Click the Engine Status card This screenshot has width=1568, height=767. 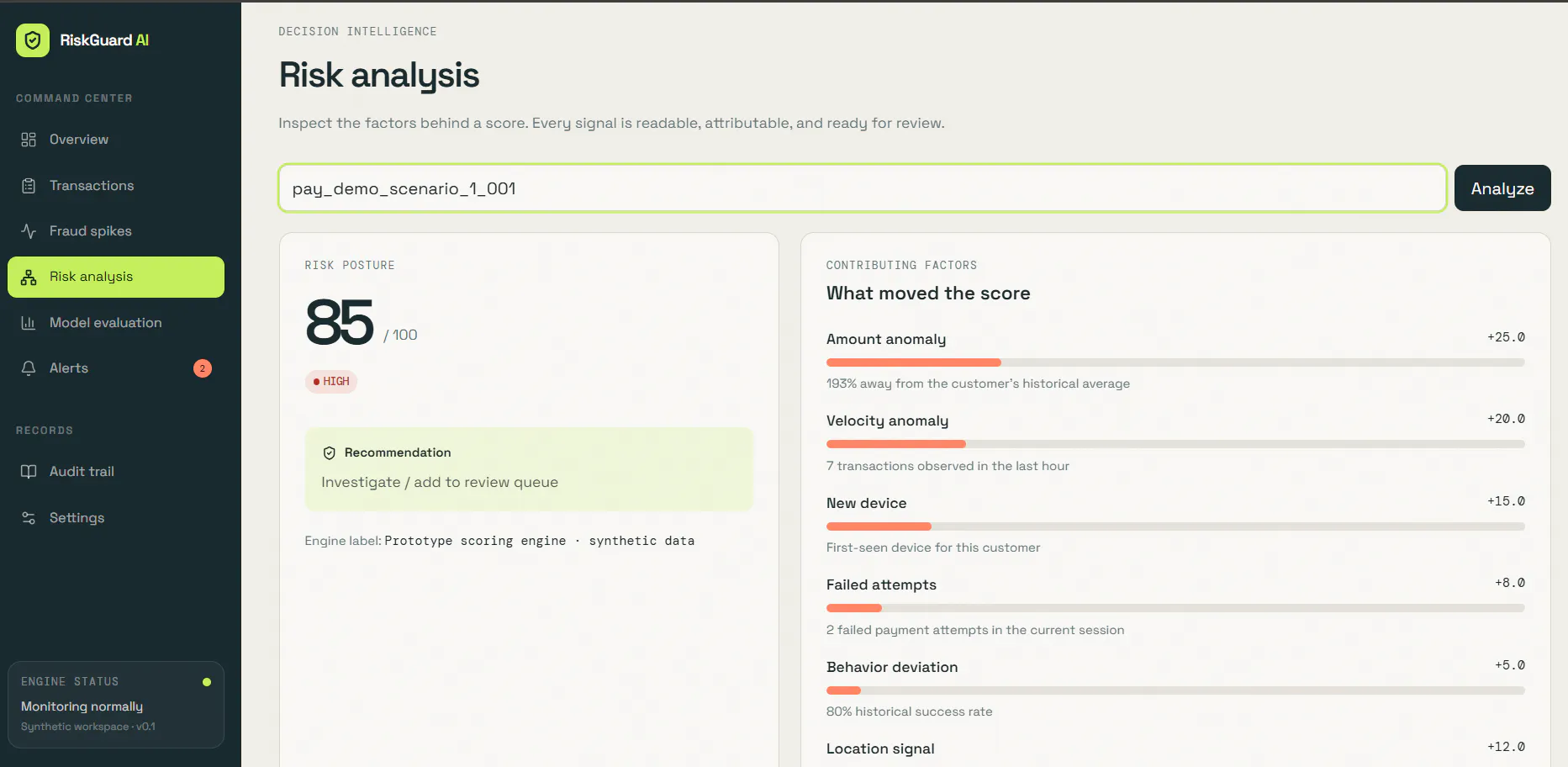[116, 705]
